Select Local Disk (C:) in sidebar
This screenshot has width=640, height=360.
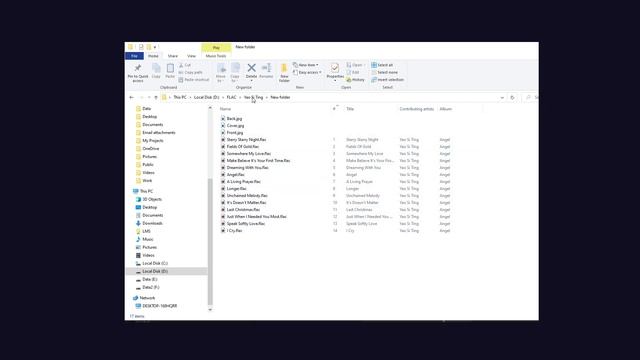(151, 263)
